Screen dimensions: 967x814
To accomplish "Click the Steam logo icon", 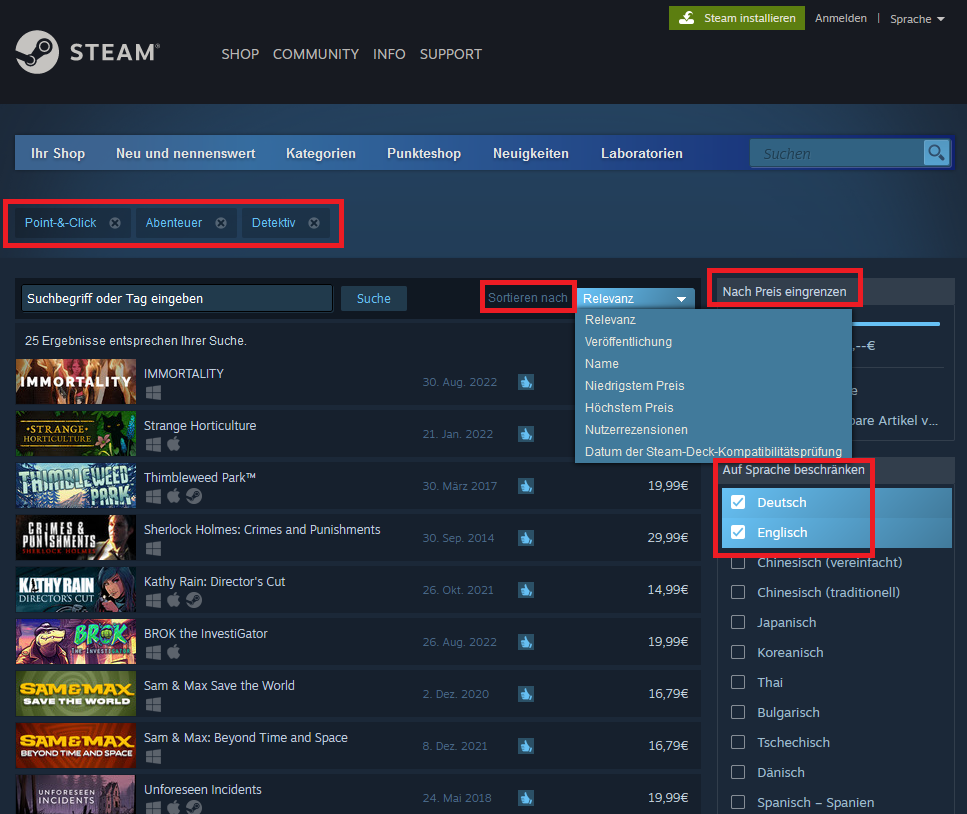I will point(37,52).
